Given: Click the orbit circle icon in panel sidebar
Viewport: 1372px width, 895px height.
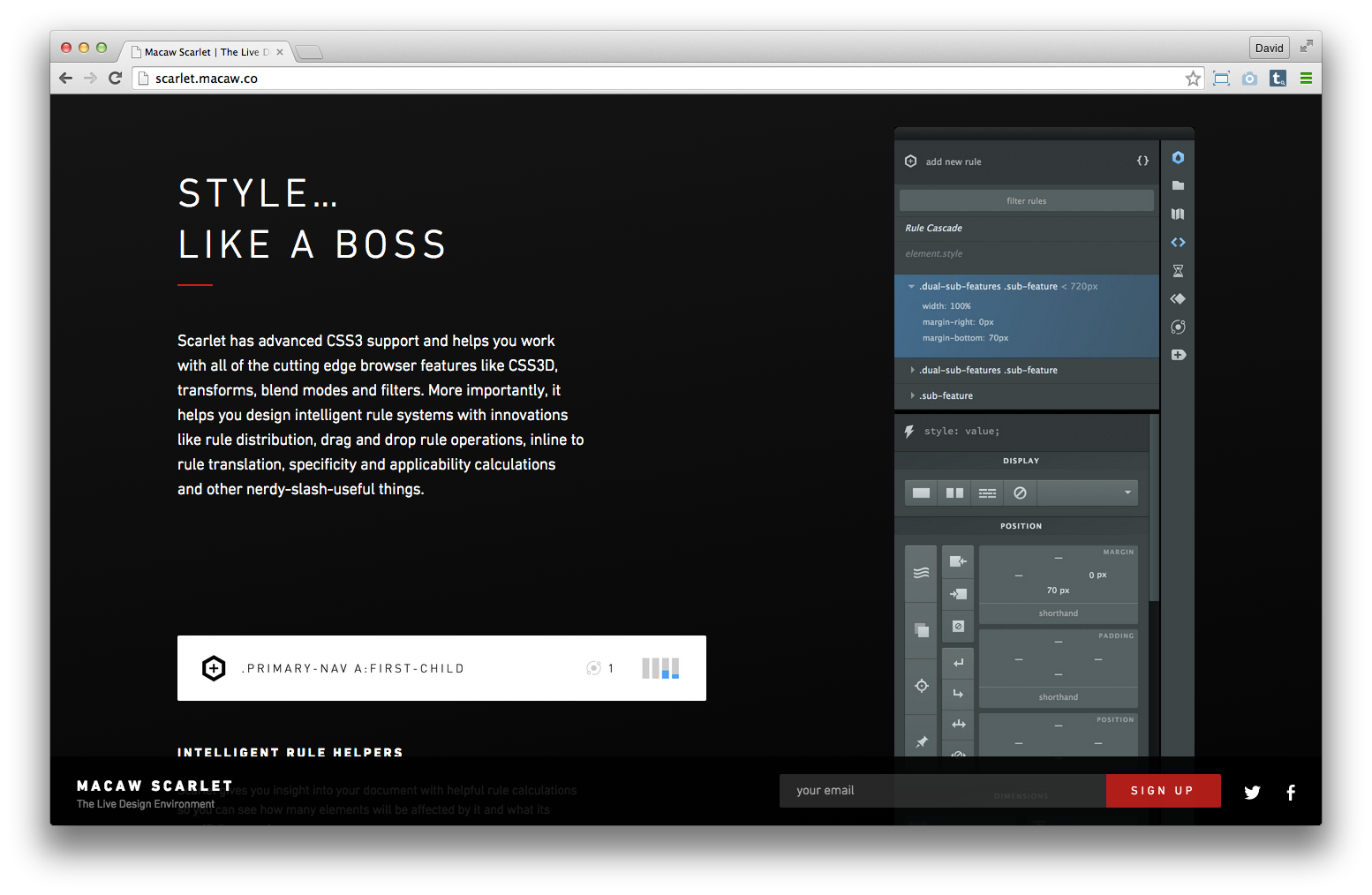Looking at the screenshot, I should pyautogui.click(x=1178, y=327).
